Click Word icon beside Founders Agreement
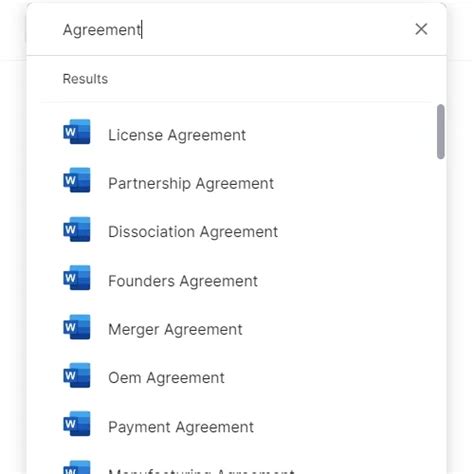Image resolution: width=474 pixels, height=474 pixels. pyautogui.click(x=77, y=278)
